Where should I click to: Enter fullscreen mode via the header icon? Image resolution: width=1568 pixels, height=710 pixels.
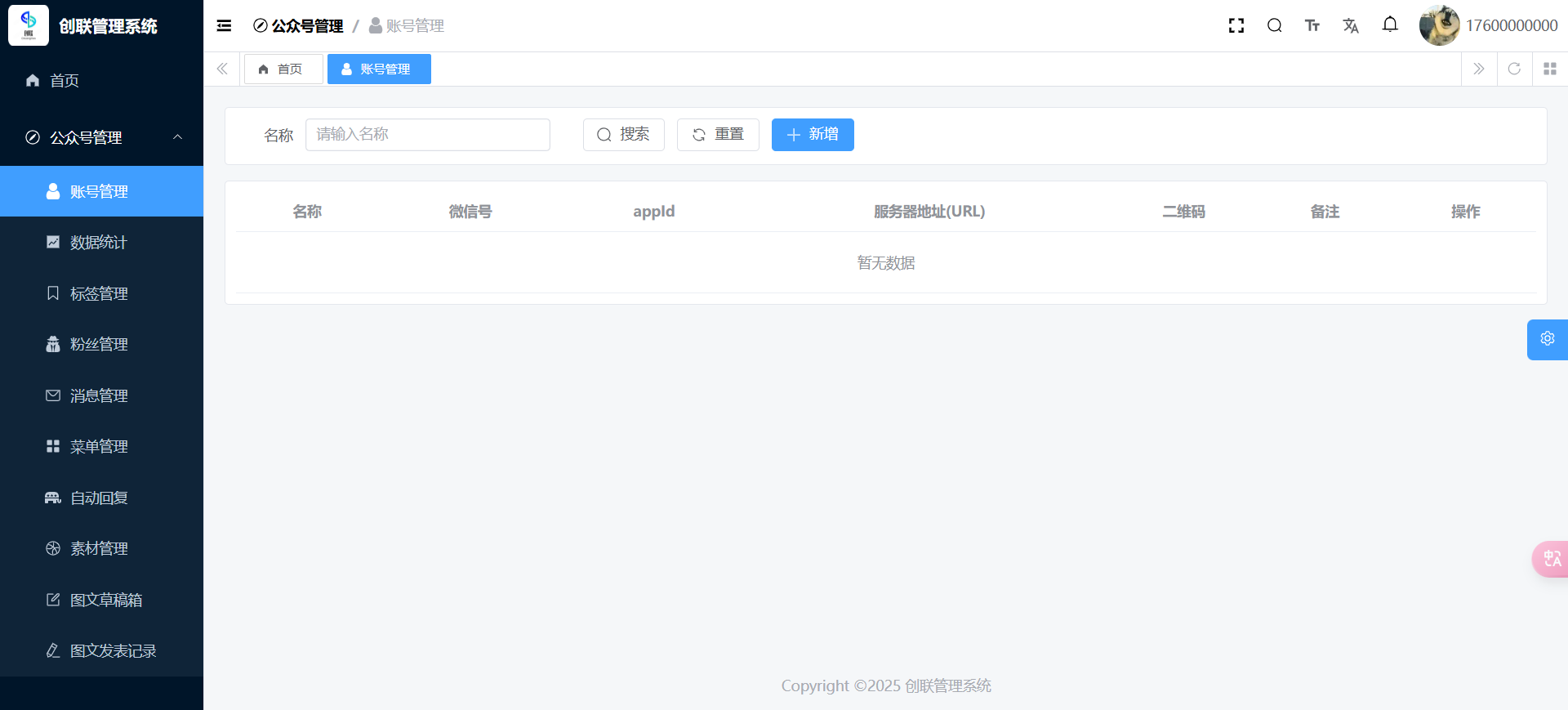1236,26
